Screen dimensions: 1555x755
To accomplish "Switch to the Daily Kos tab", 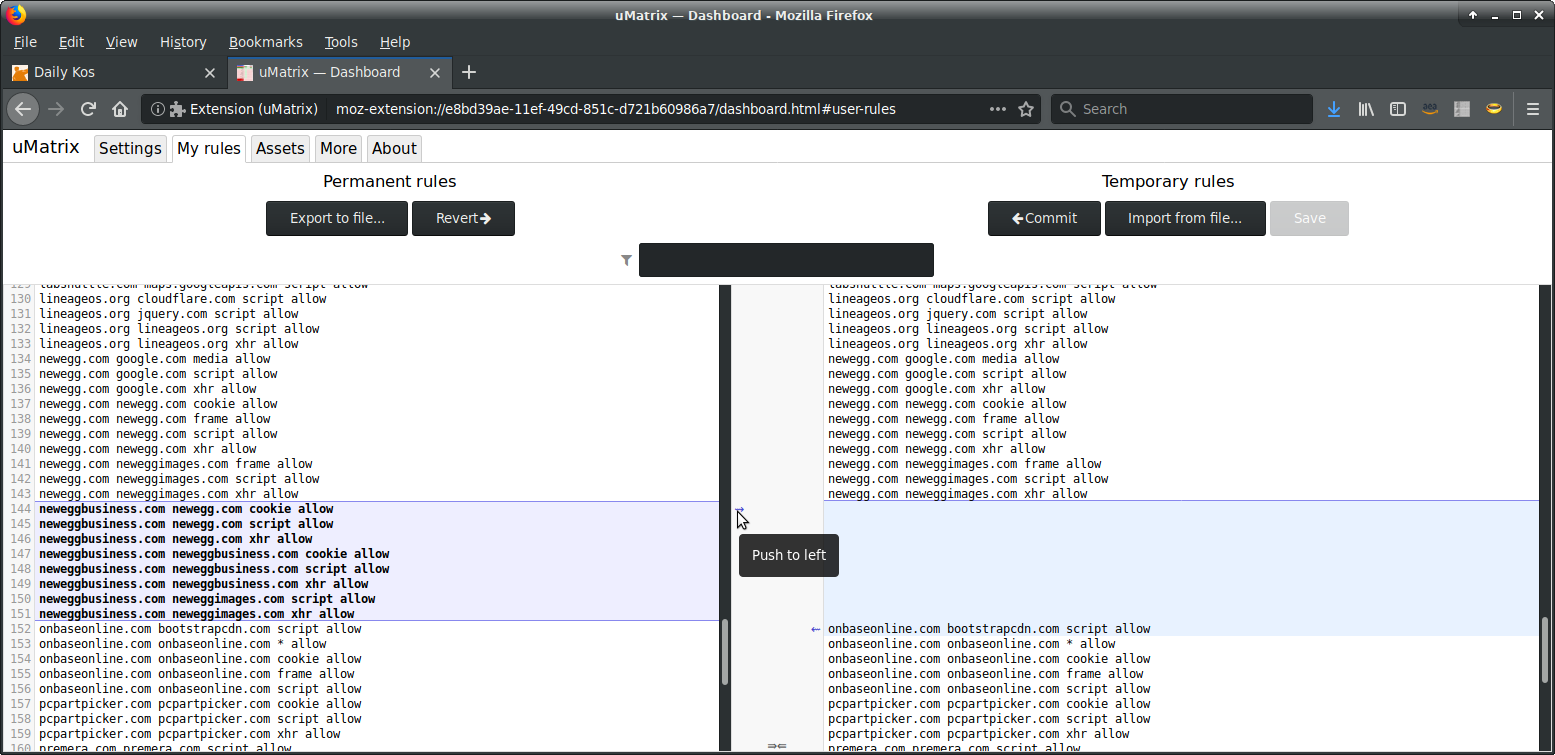I will click(x=110, y=72).
